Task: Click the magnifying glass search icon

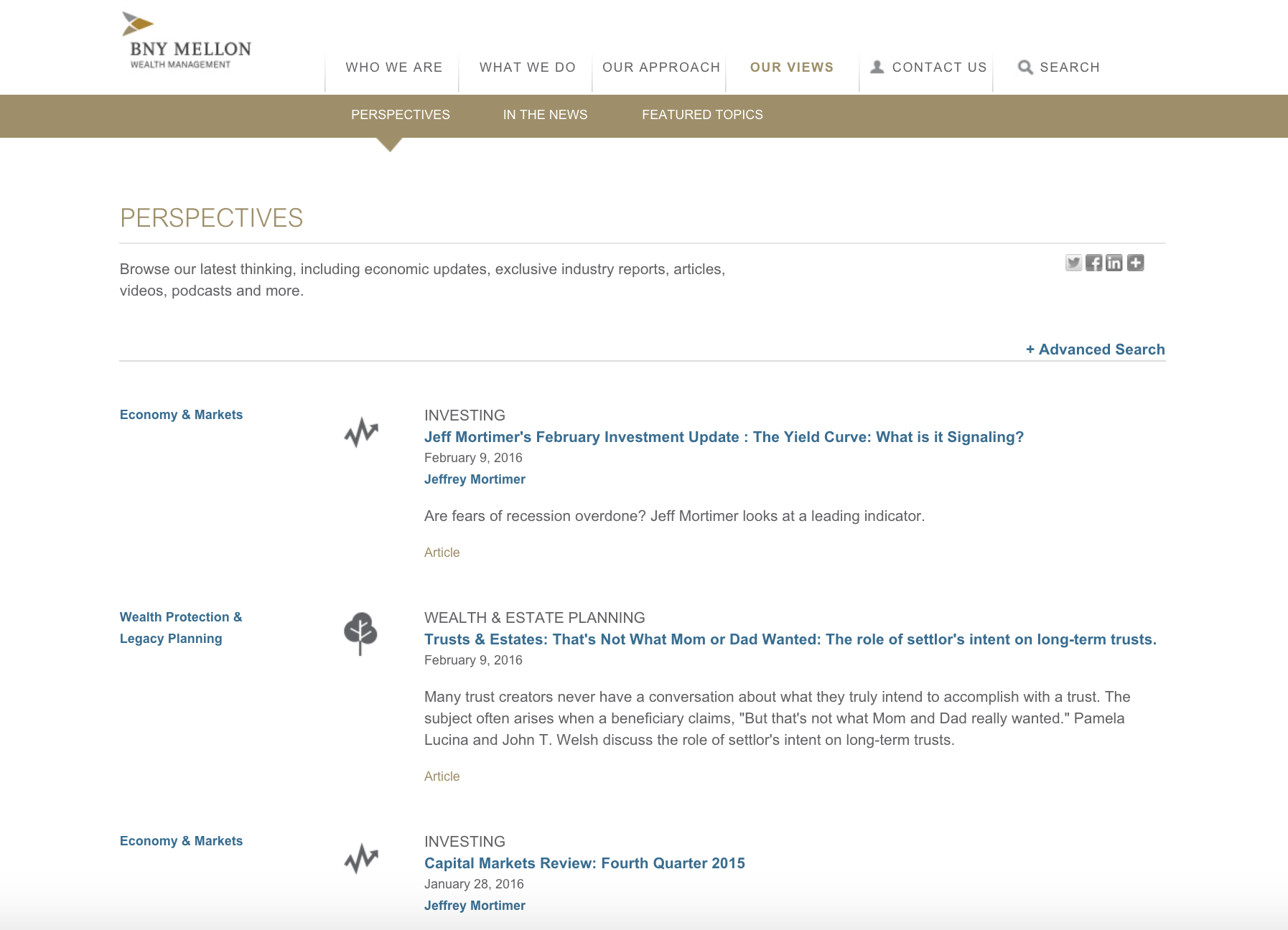Action: tap(1025, 67)
